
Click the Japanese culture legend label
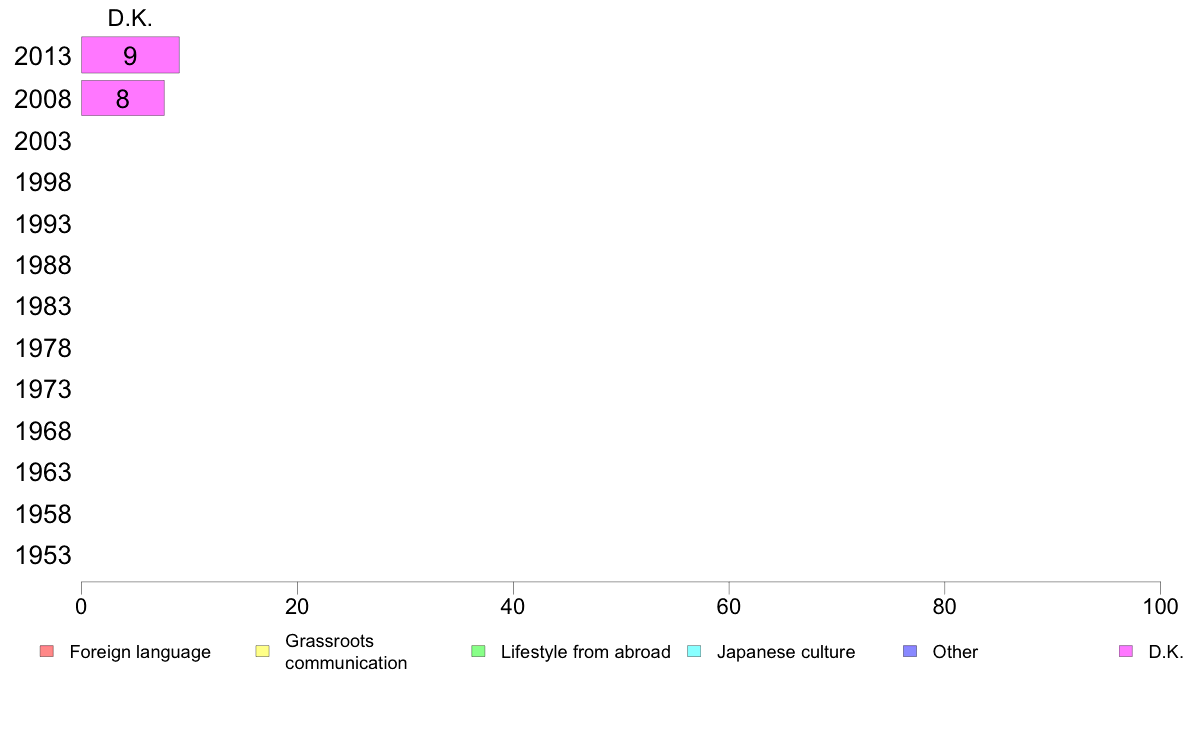pyautogui.click(x=786, y=652)
